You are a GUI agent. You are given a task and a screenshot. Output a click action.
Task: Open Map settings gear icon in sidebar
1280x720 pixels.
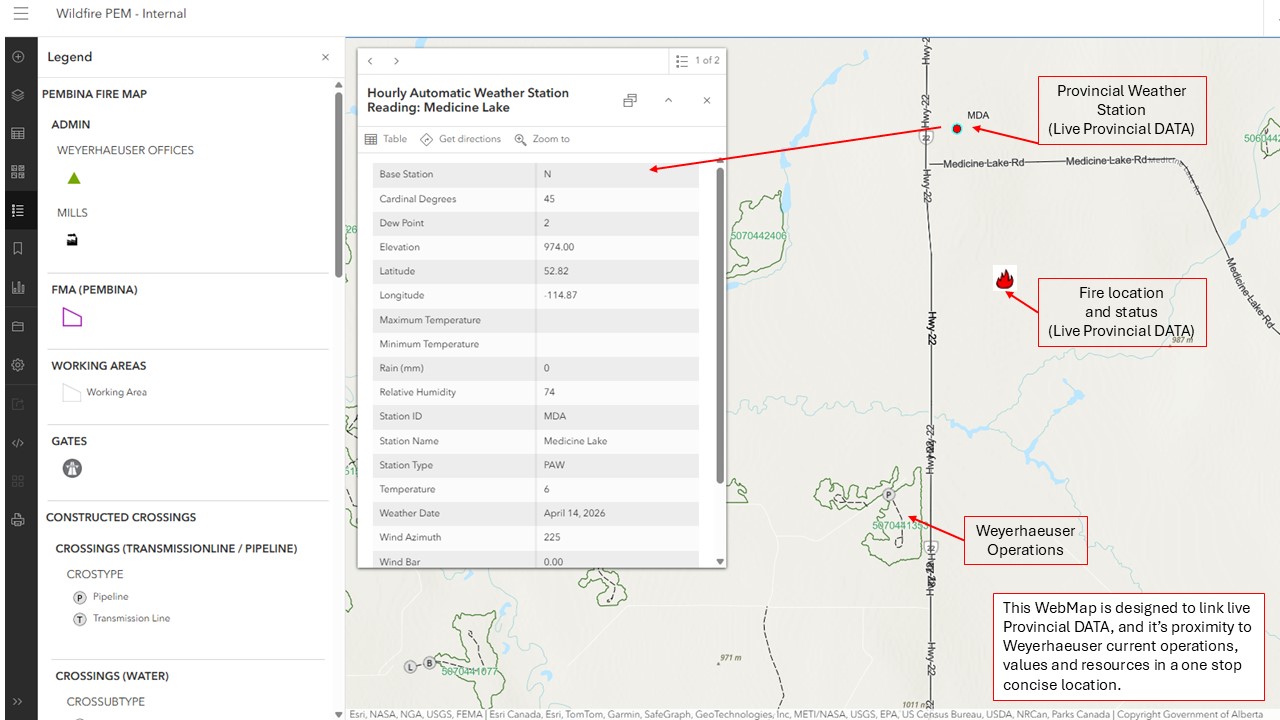tap(18, 365)
